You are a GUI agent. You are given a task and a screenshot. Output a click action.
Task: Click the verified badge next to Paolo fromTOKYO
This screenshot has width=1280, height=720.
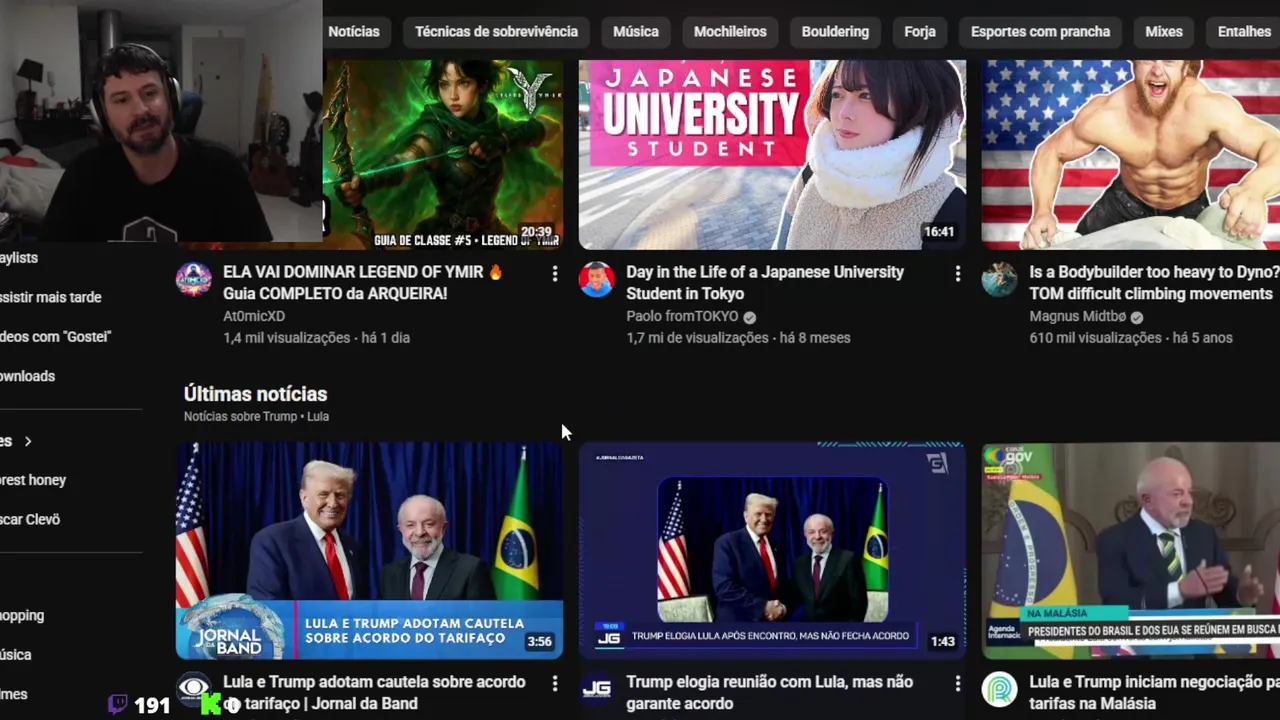pos(750,317)
